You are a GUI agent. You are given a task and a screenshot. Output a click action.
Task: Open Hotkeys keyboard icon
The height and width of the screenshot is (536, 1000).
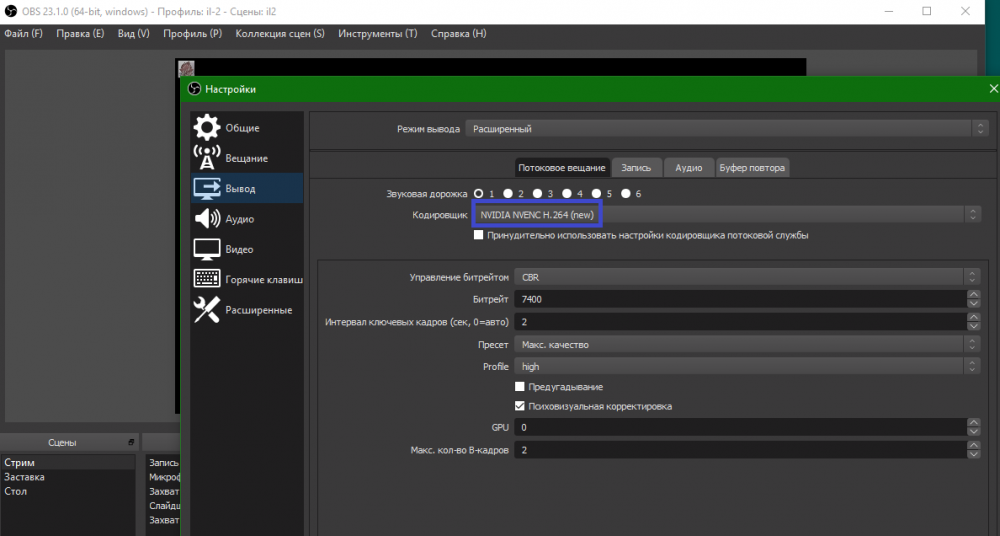[206, 279]
